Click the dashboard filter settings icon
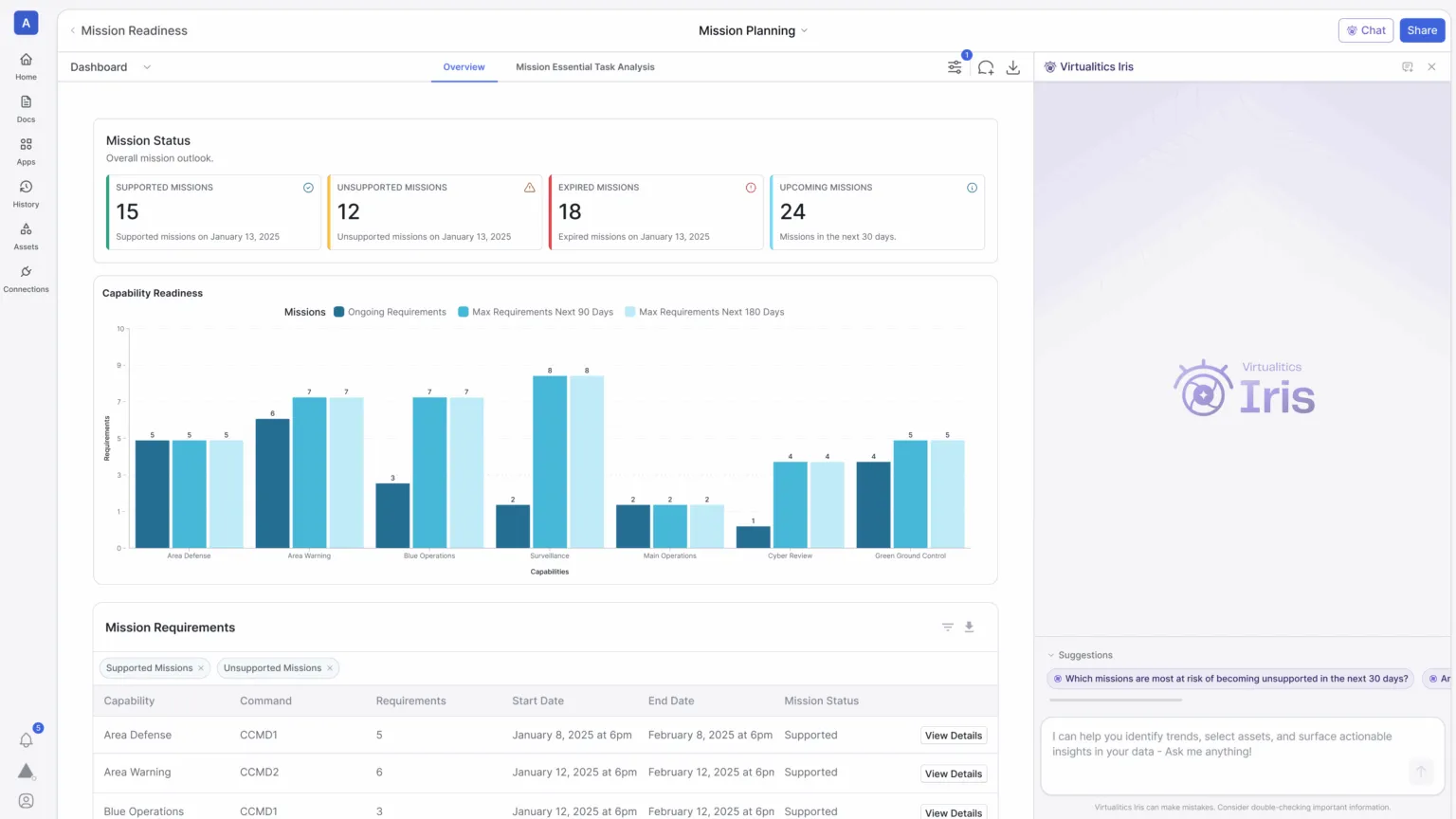Image resolution: width=1456 pixels, height=819 pixels. (955, 67)
